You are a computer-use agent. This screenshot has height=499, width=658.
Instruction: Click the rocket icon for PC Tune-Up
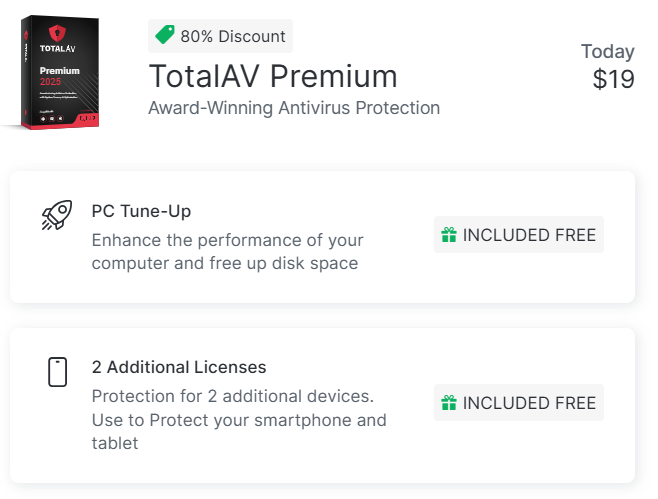(x=57, y=215)
